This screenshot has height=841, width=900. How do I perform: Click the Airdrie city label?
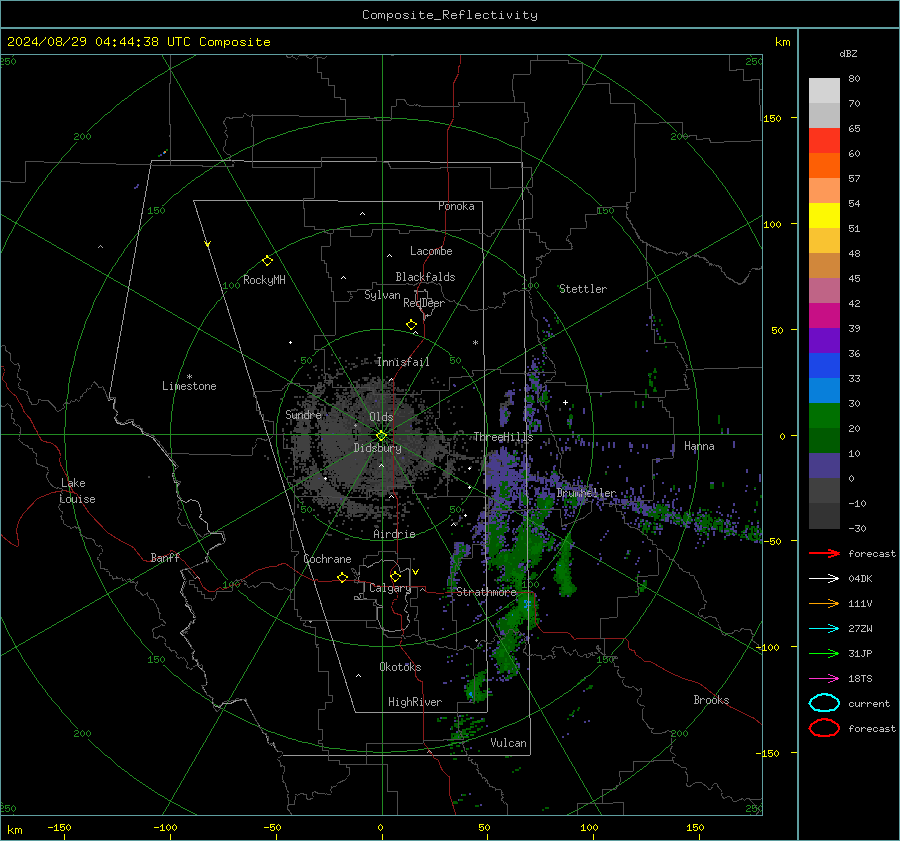(394, 534)
